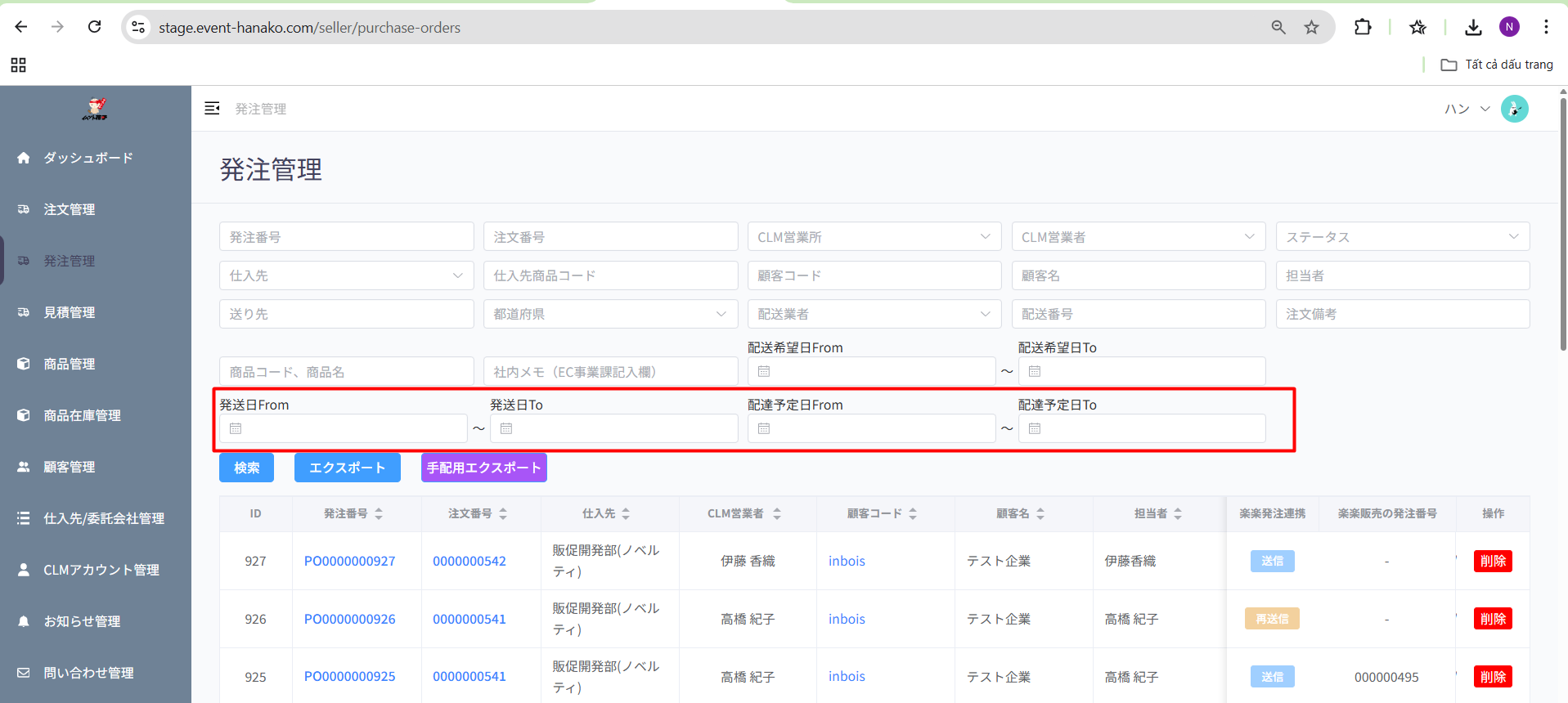Go to ダッシュボード in sidebar

click(88, 158)
